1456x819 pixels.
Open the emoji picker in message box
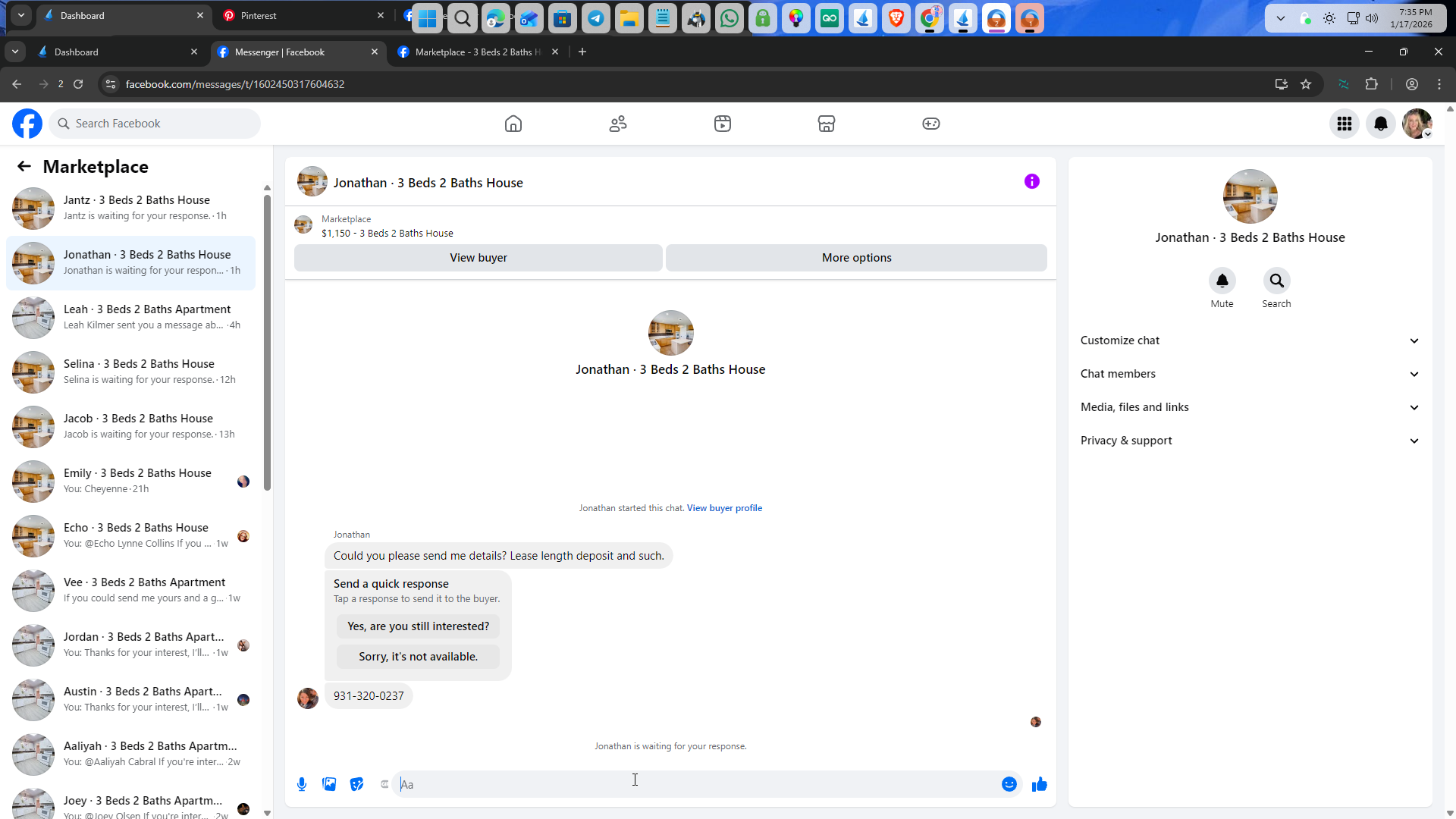coord(1009,784)
